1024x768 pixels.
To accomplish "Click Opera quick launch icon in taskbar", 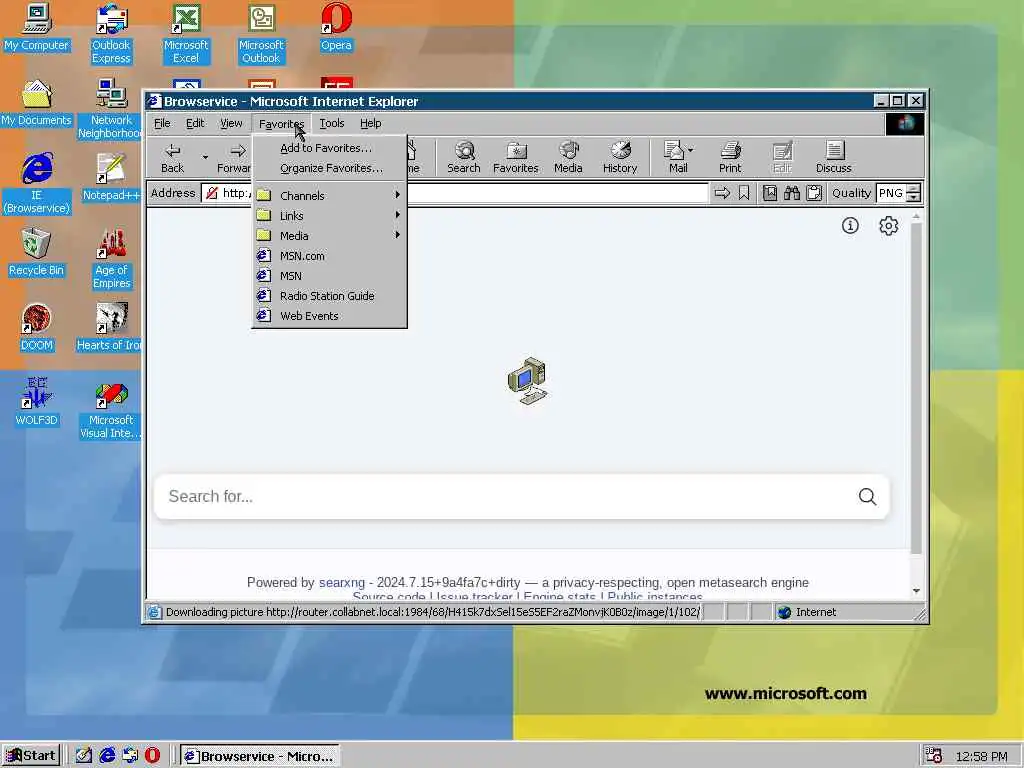I will pyautogui.click(x=152, y=756).
